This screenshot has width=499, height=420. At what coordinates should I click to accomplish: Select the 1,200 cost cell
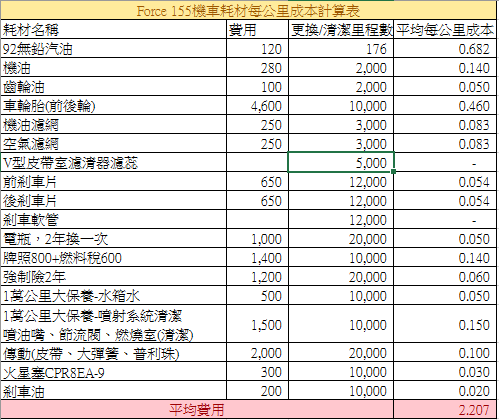pos(257,276)
